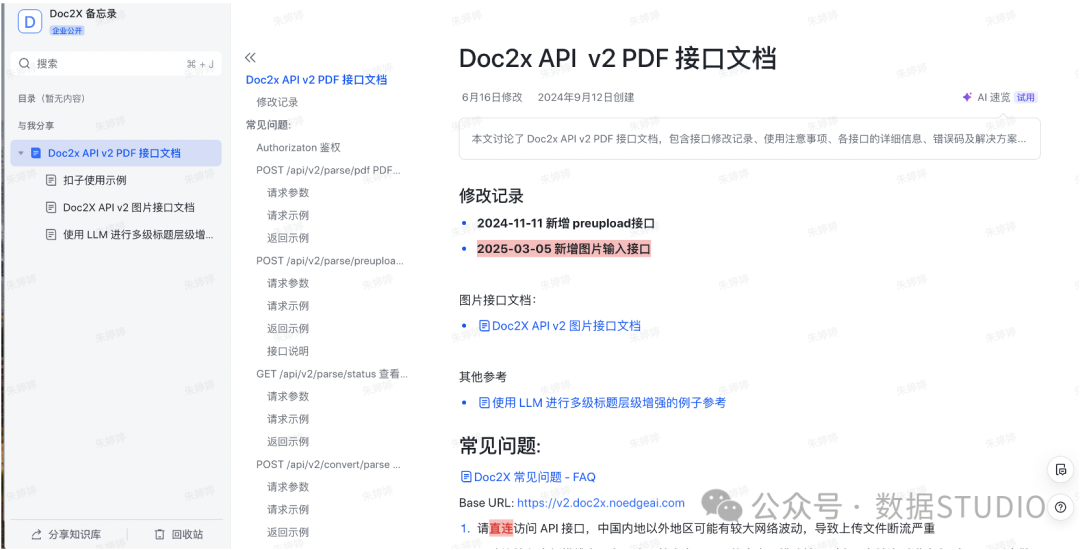
Task: Open 扣子使用示例 document
Action: [94, 180]
